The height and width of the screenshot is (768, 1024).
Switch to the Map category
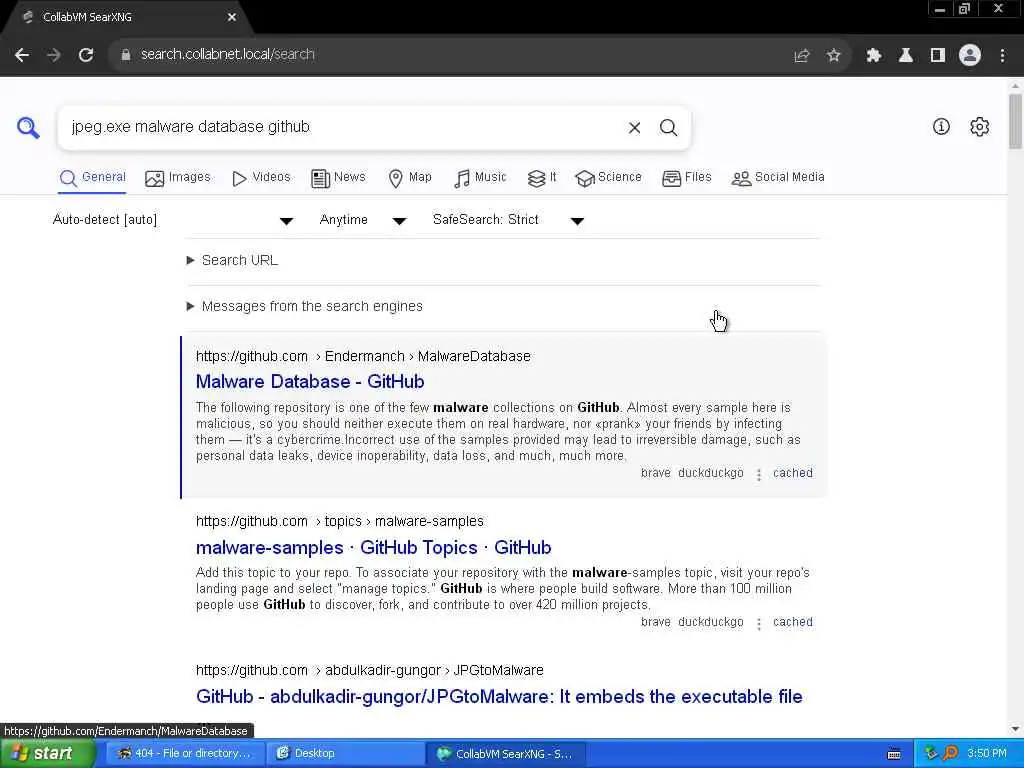pos(410,178)
